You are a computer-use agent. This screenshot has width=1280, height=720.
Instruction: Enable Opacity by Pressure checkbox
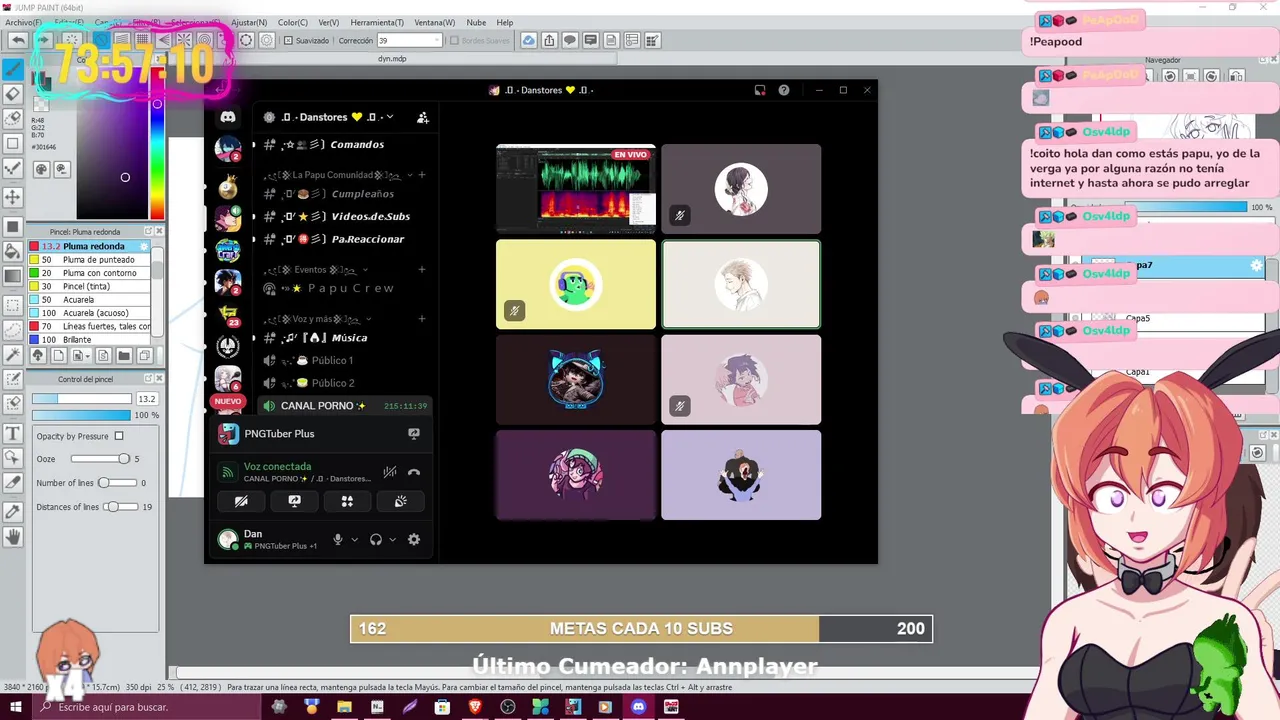pyautogui.click(x=119, y=436)
